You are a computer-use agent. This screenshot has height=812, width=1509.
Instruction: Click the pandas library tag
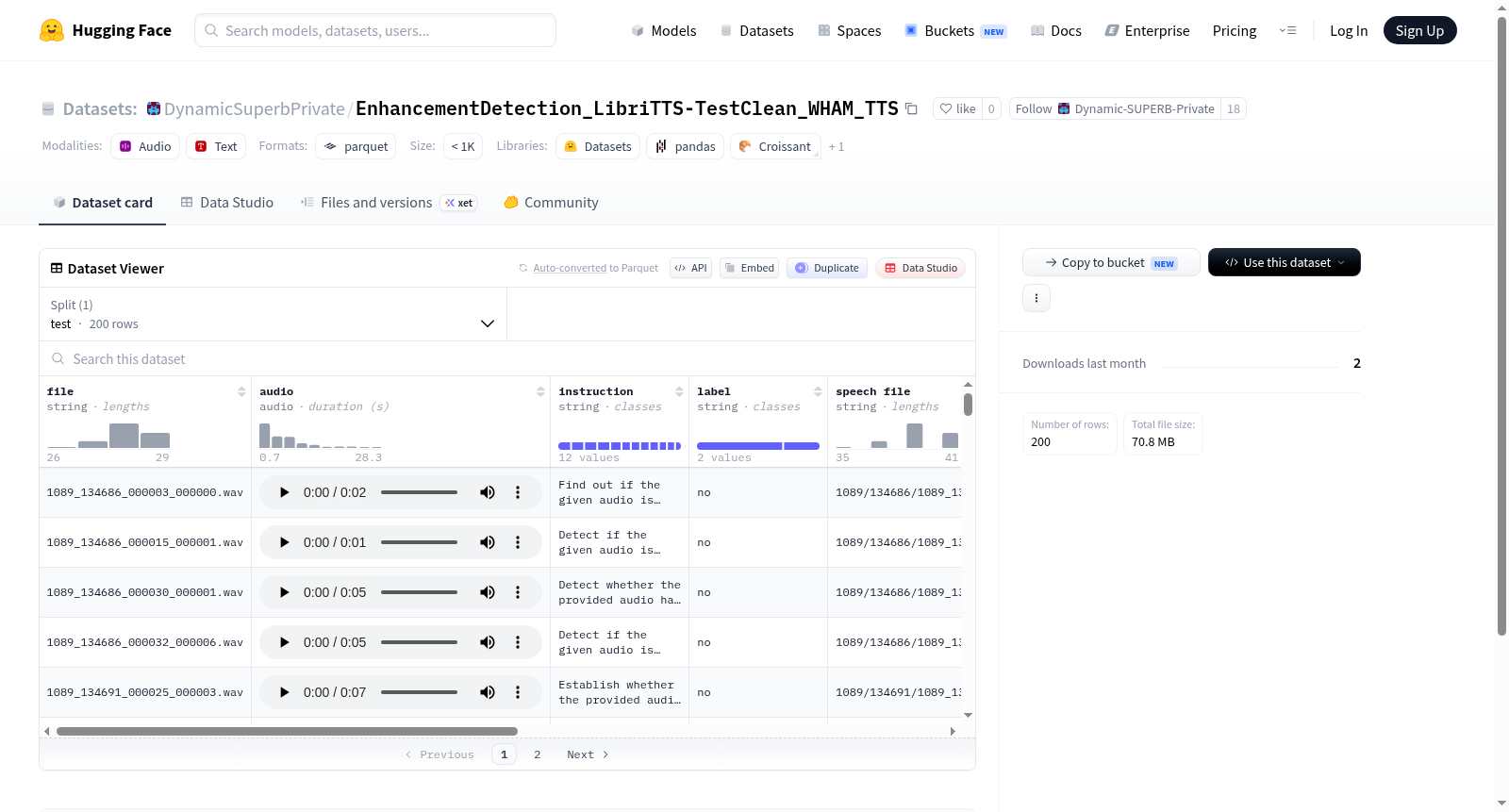686,146
